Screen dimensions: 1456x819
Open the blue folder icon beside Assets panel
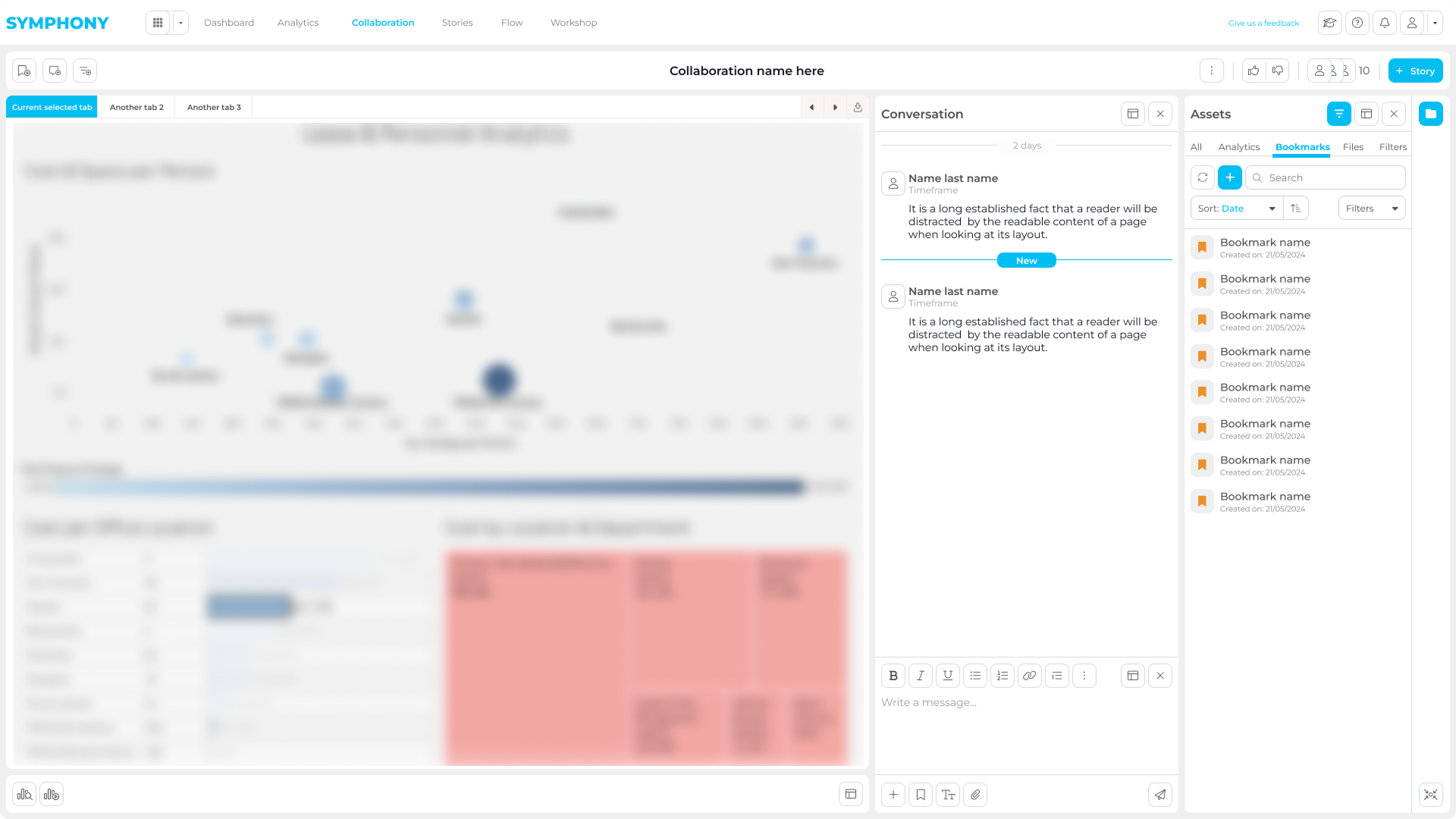pyautogui.click(x=1431, y=114)
